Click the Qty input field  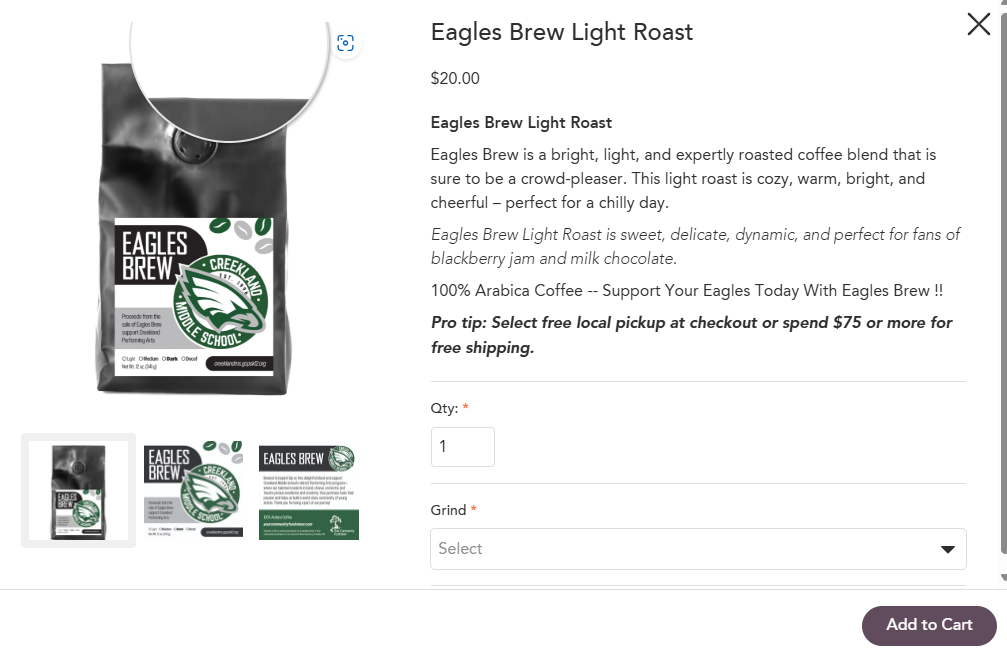(x=462, y=447)
